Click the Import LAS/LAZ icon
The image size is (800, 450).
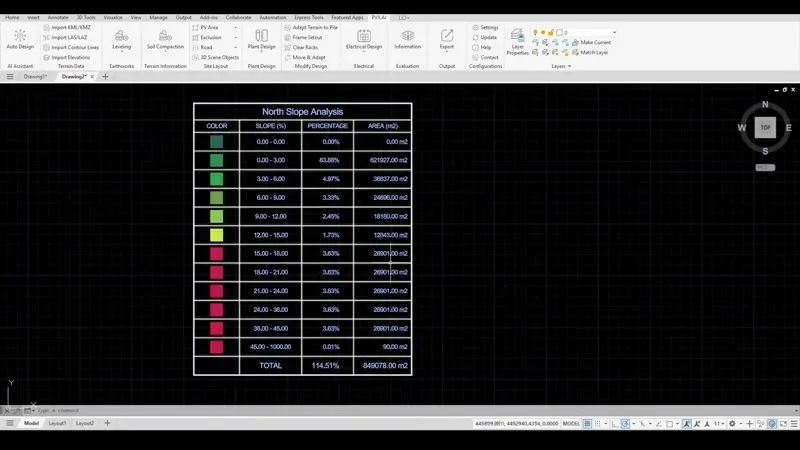tap(46, 37)
